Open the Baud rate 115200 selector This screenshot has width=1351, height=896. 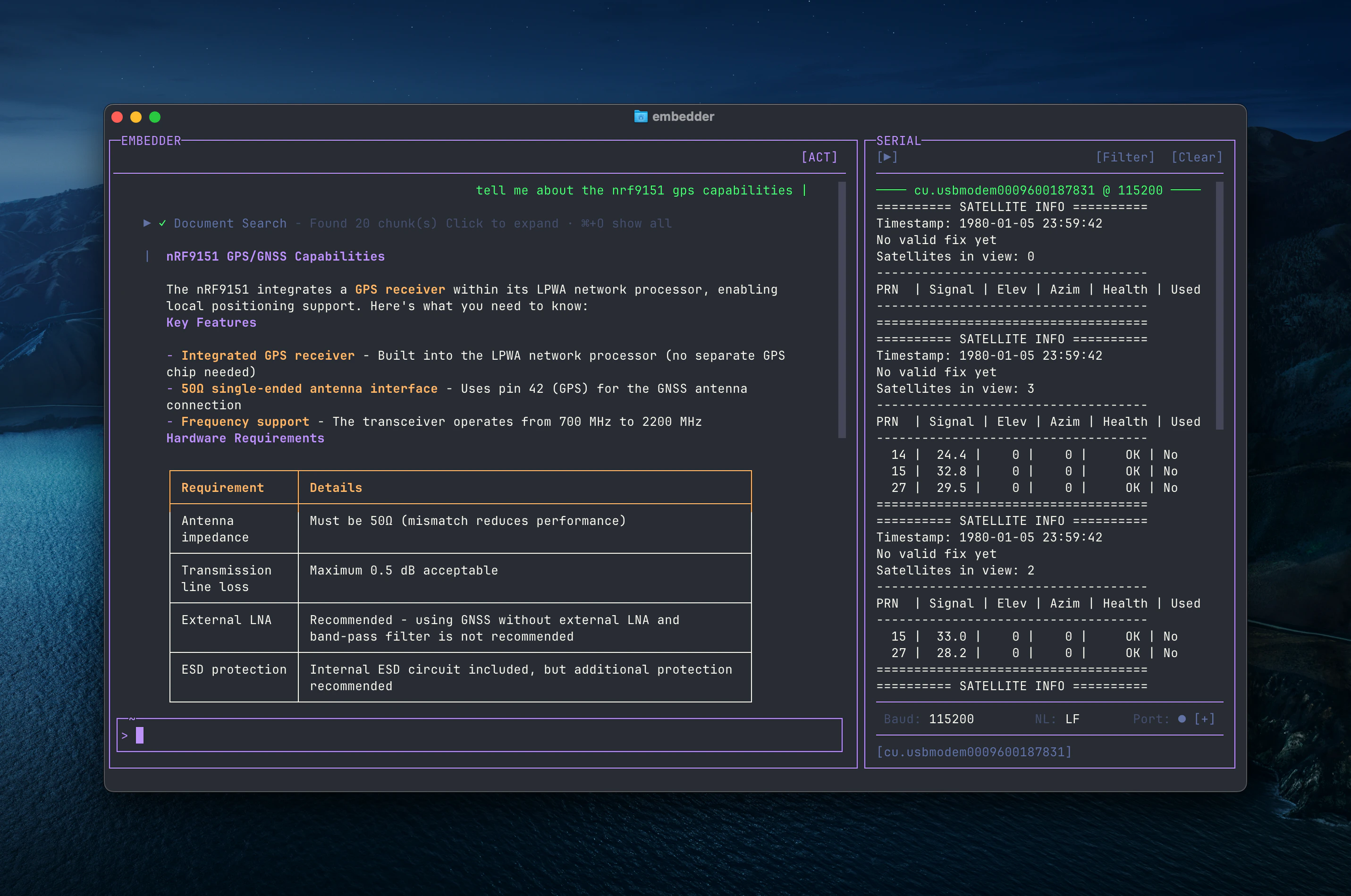(951, 719)
